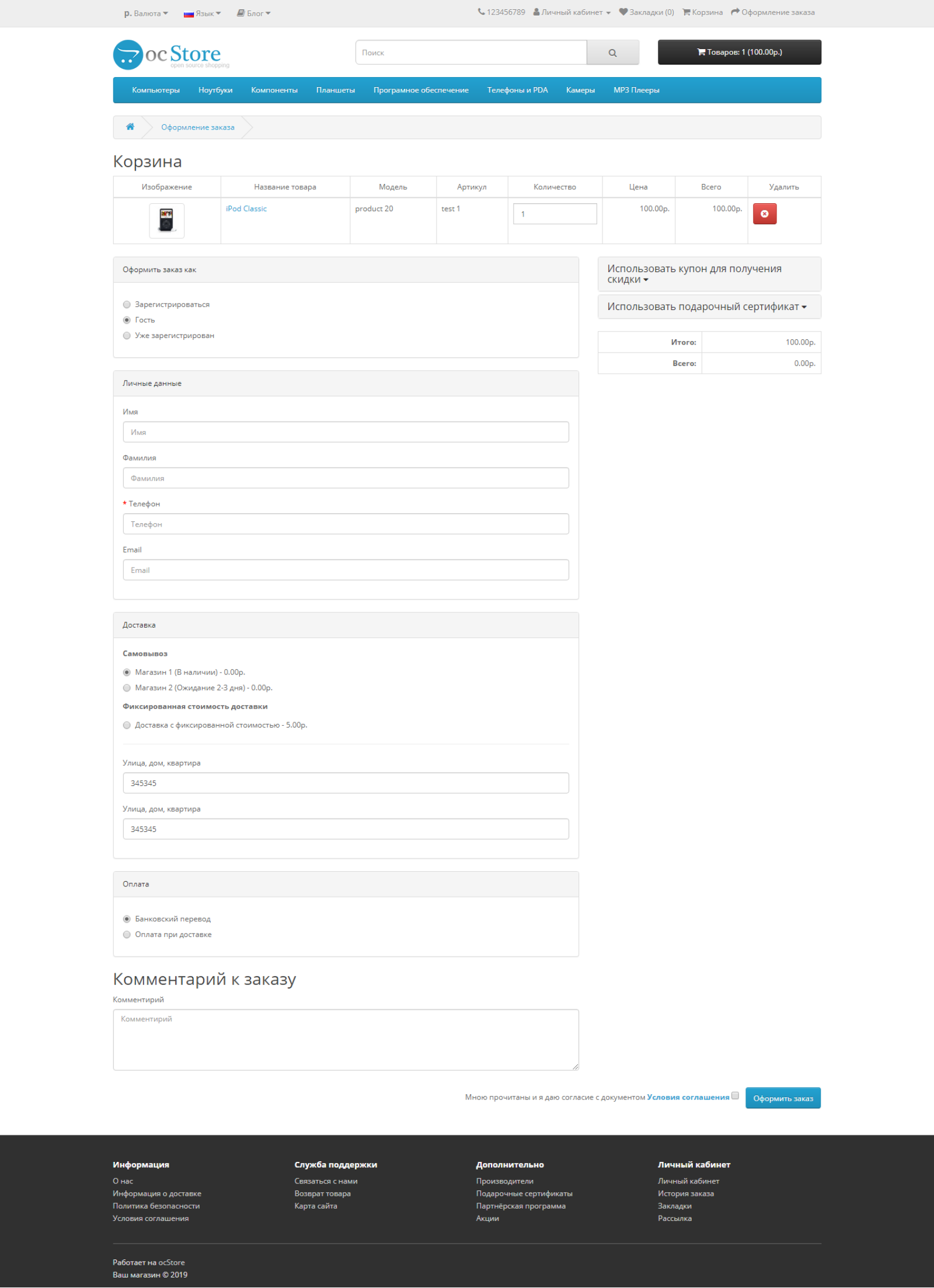Image resolution: width=934 pixels, height=1288 pixels.
Task: Open footer link Производители
Action: (504, 1181)
